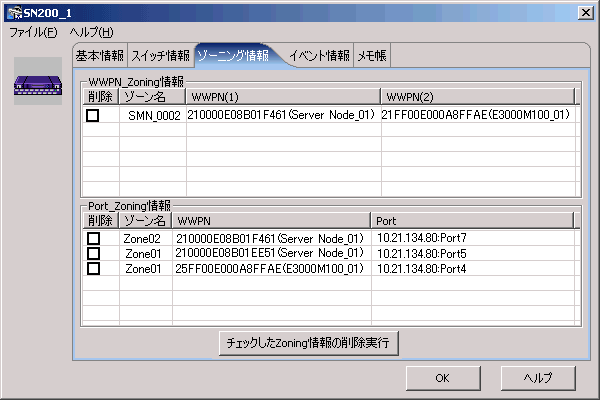Select Zone01 cell in the Port5 row

[x=146, y=253]
